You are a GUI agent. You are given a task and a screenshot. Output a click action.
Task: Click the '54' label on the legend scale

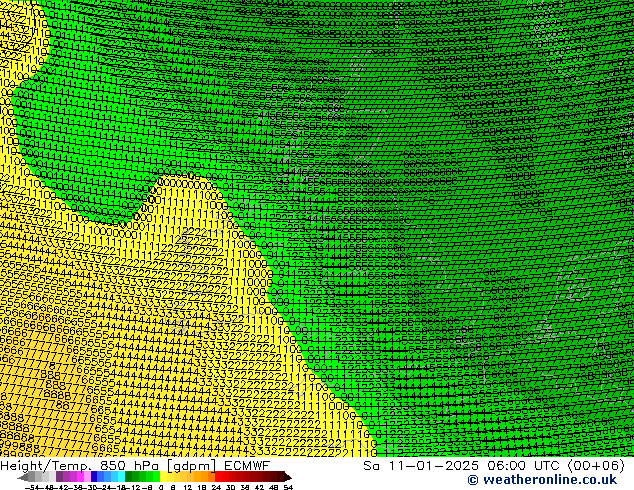tap(288, 487)
